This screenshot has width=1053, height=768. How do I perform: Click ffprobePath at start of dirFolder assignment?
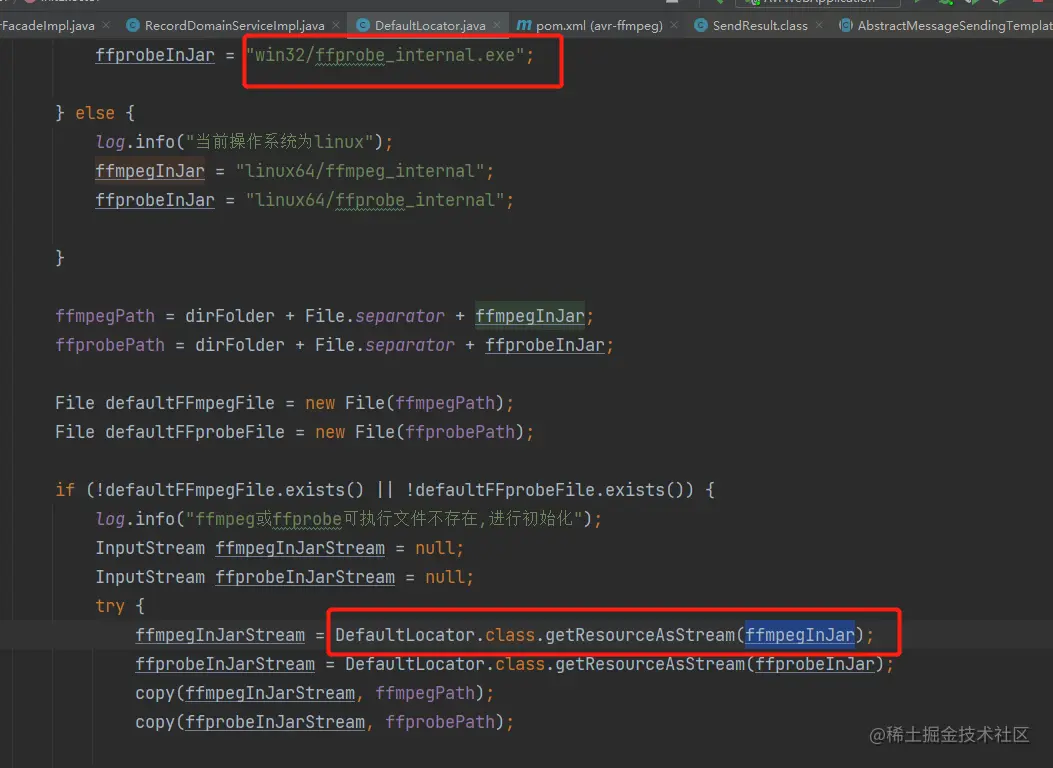pos(110,345)
